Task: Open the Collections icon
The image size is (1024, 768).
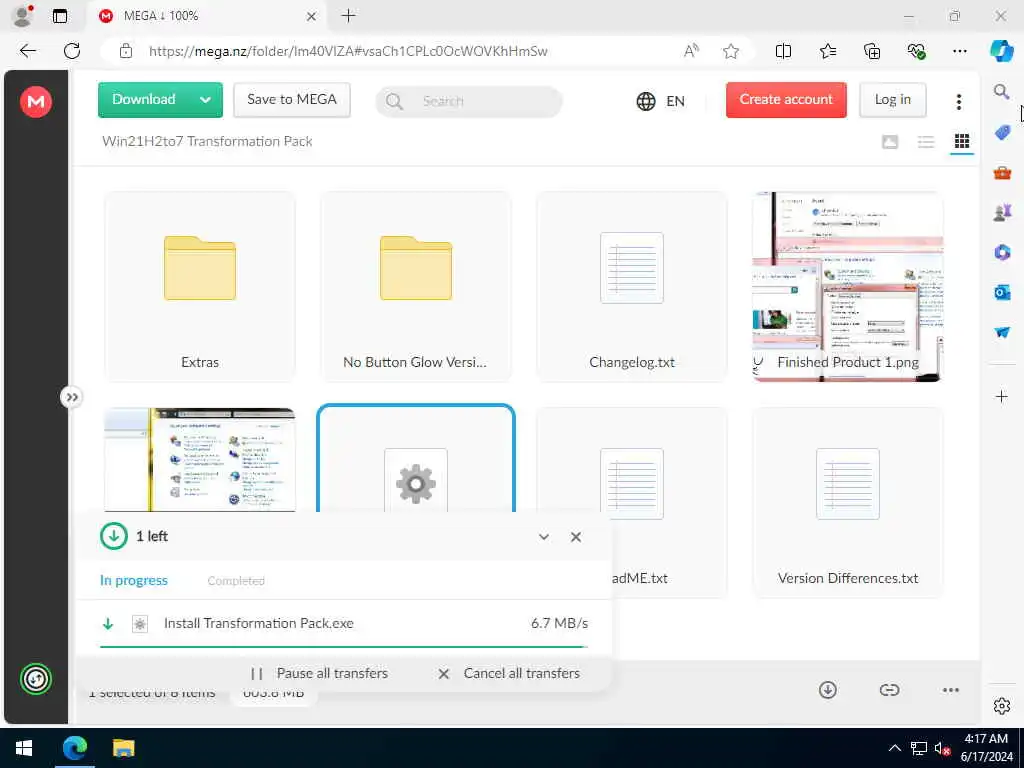Action: [x=872, y=51]
